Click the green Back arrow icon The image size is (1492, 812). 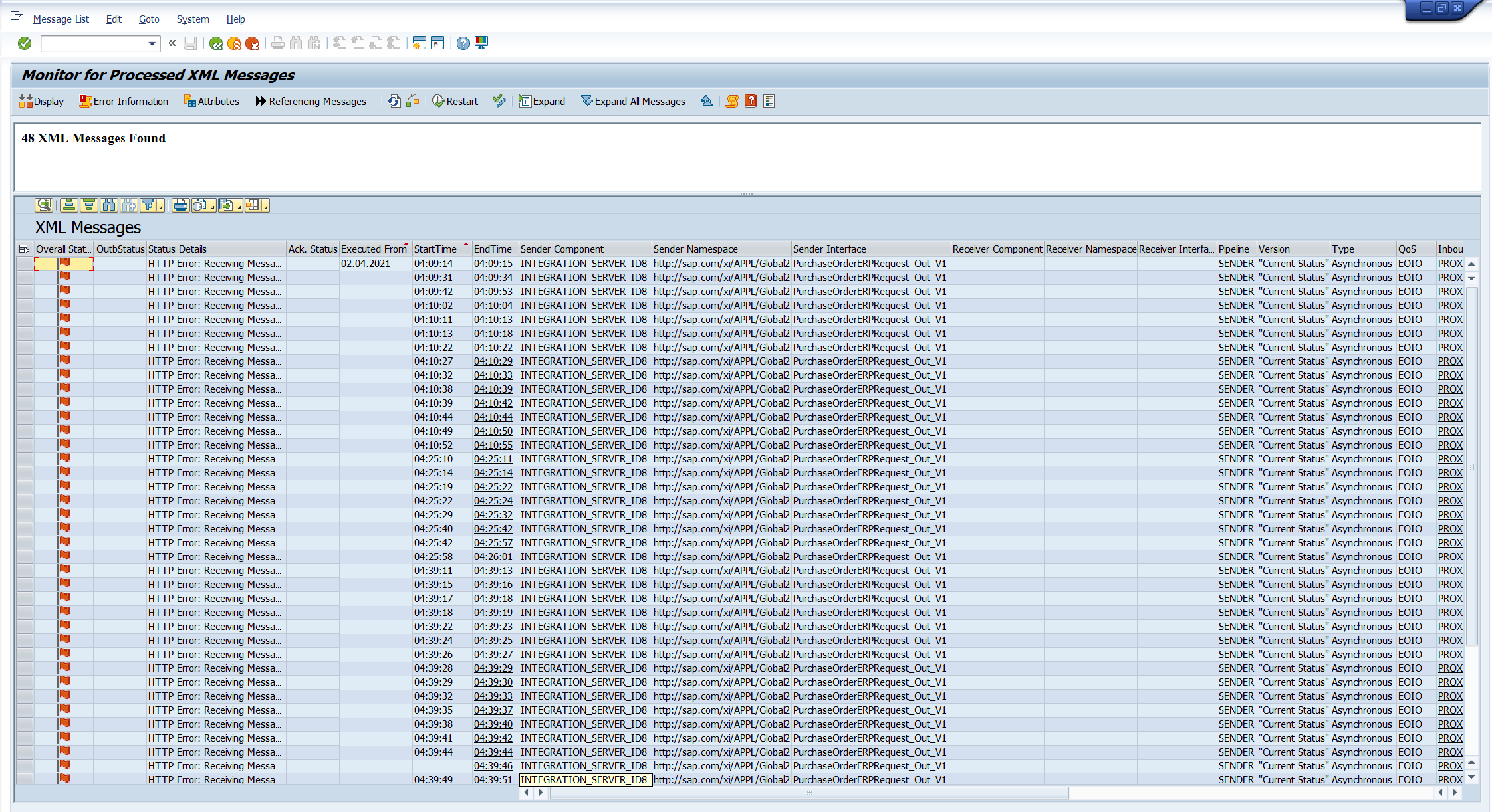pos(215,43)
